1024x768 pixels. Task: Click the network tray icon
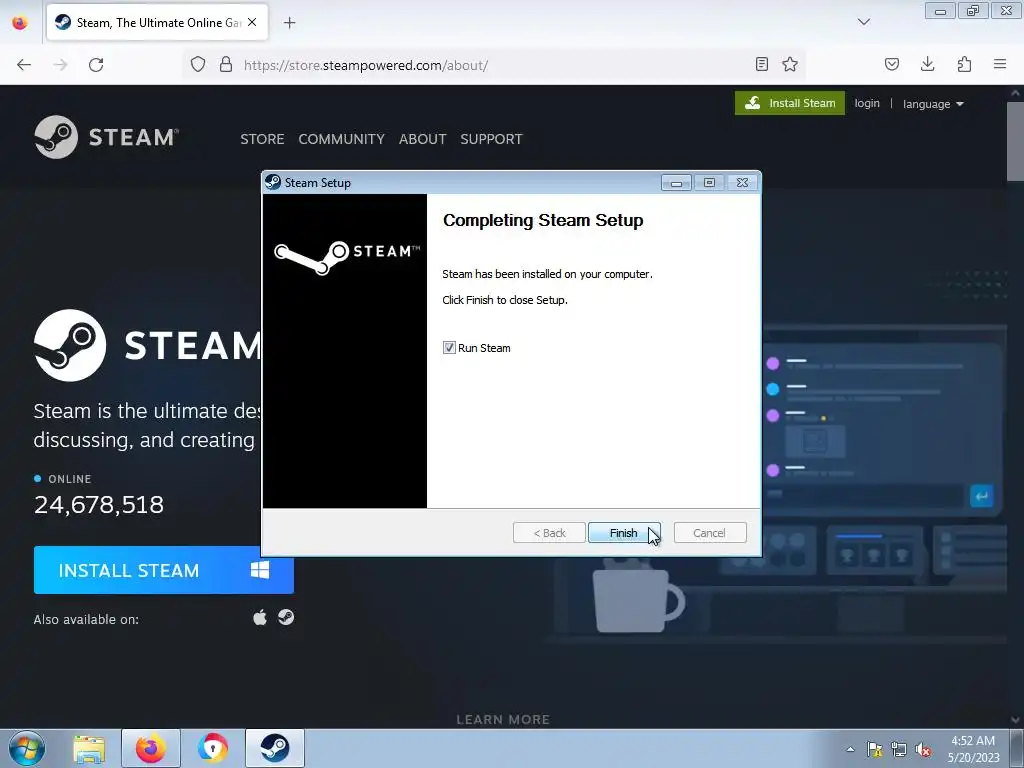click(899, 750)
